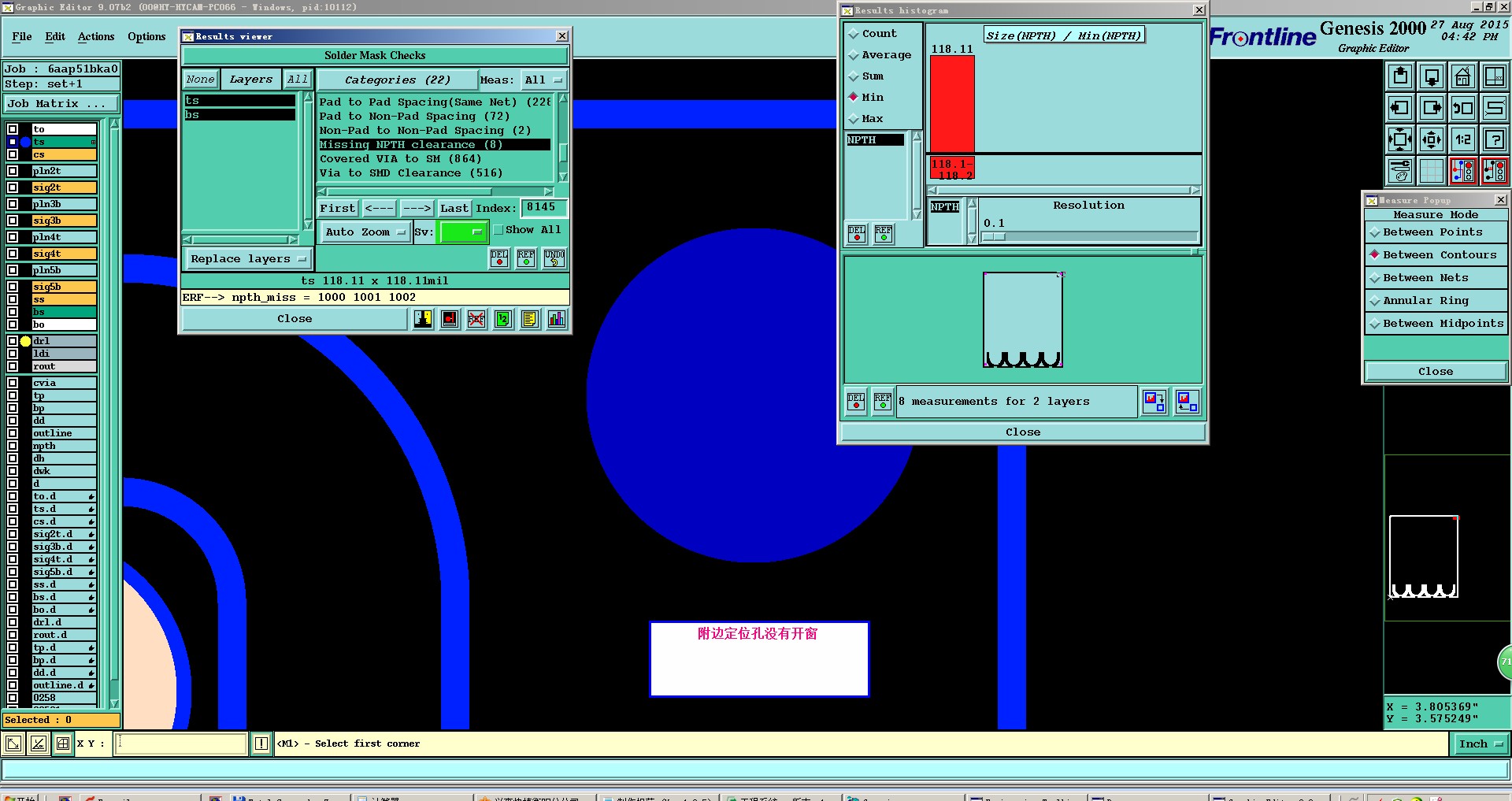The height and width of the screenshot is (801, 1512).
Task: Click the black nets traffic-light icon
Action: pyautogui.click(x=1494, y=170)
